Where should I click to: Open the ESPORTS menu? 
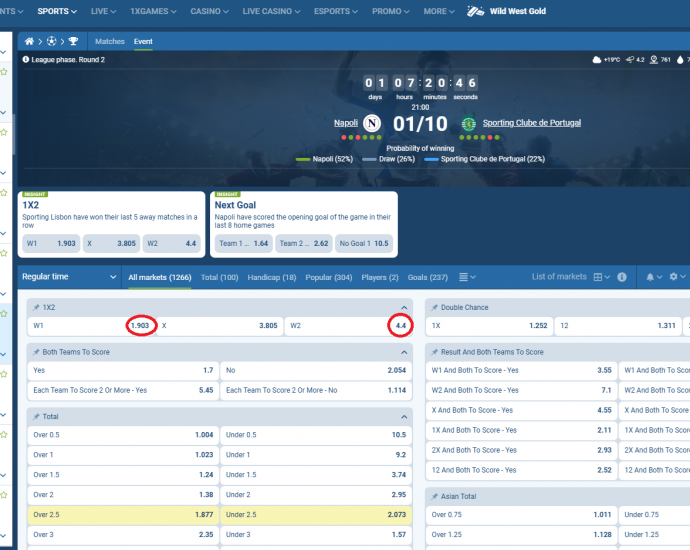click(x=336, y=11)
